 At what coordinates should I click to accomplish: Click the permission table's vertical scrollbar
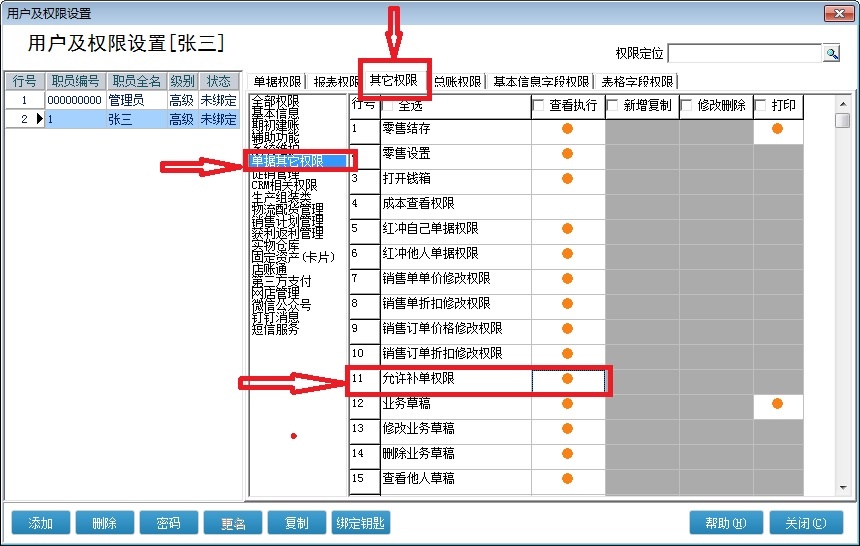coord(843,300)
